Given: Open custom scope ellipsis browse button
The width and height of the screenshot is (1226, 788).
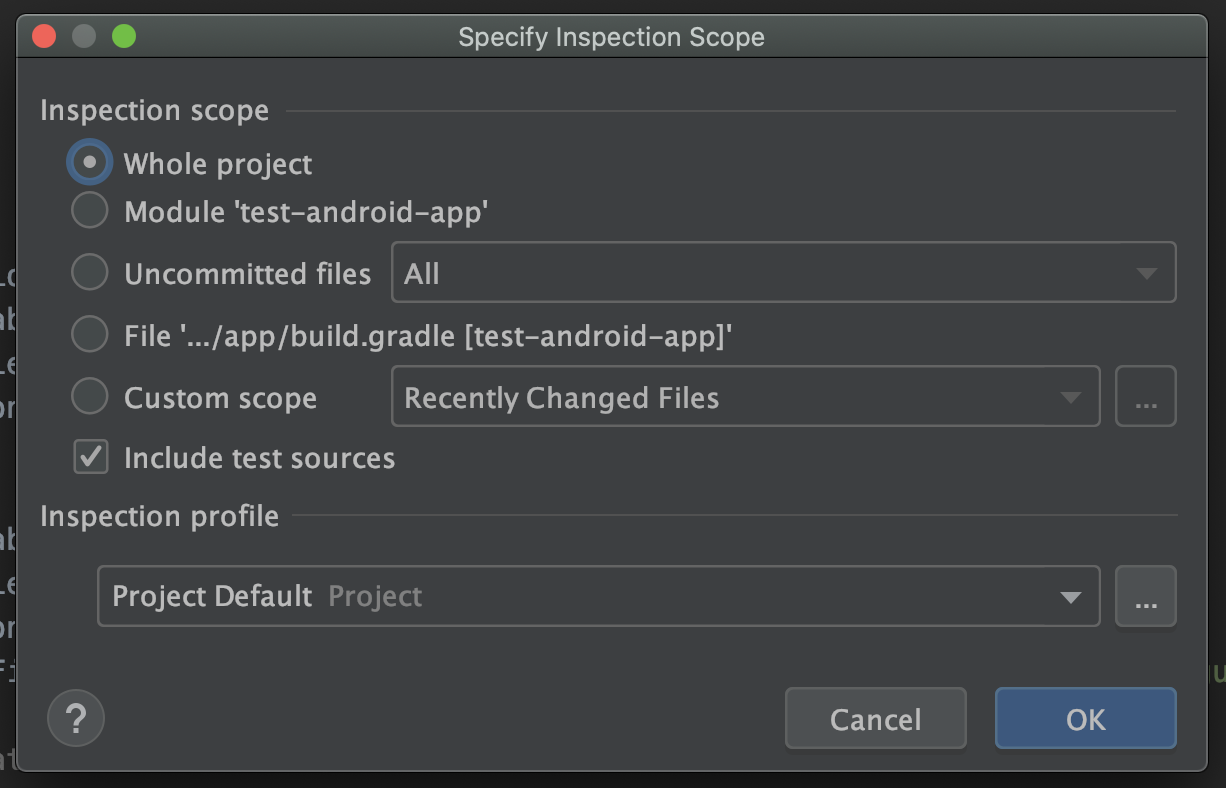Looking at the screenshot, I should pos(1145,397).
